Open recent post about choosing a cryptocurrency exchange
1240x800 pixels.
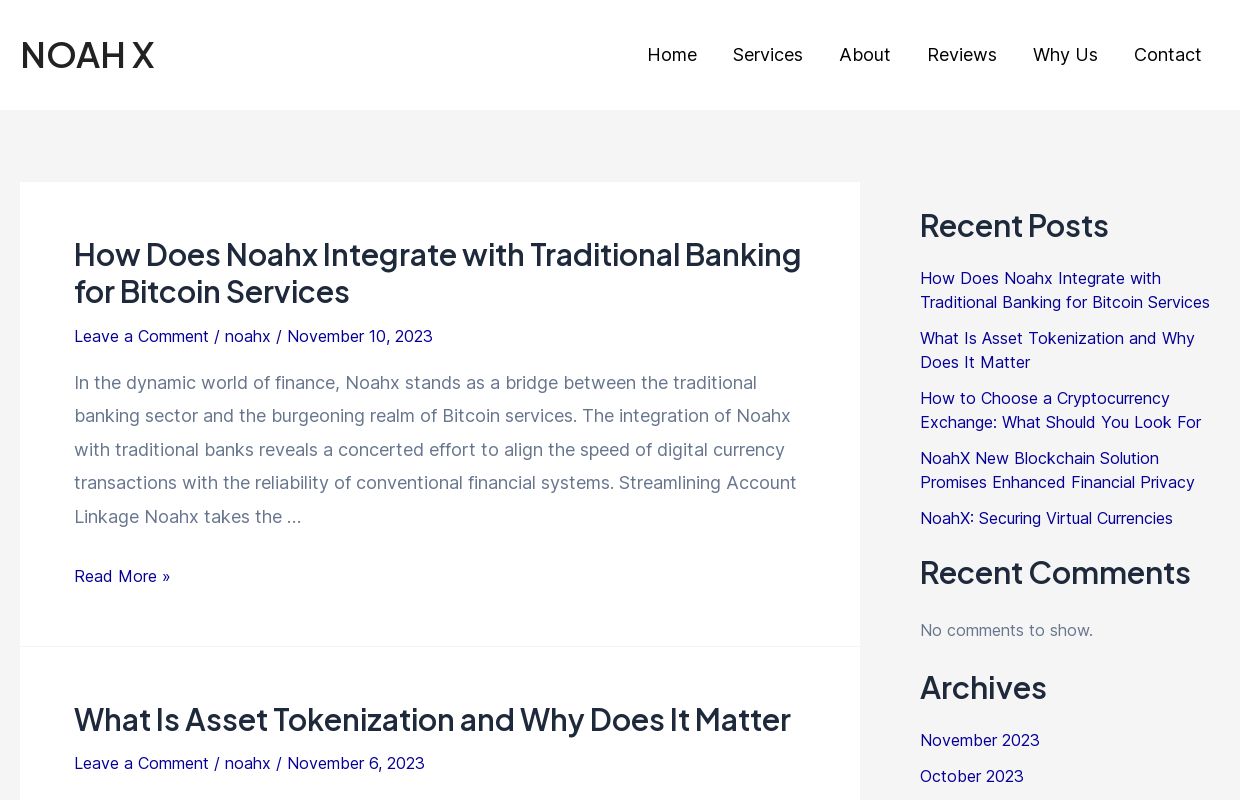pyautogui.click(x=1060, y=410)
